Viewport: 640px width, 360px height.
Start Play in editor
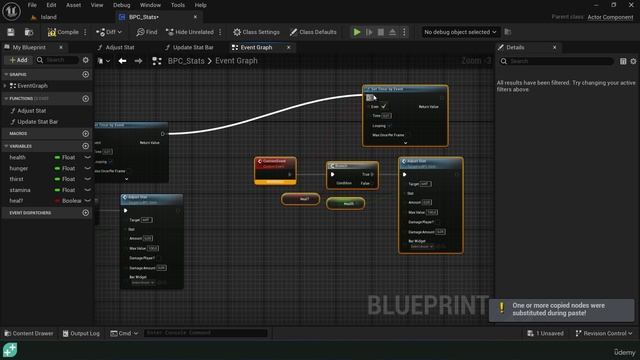357,32
